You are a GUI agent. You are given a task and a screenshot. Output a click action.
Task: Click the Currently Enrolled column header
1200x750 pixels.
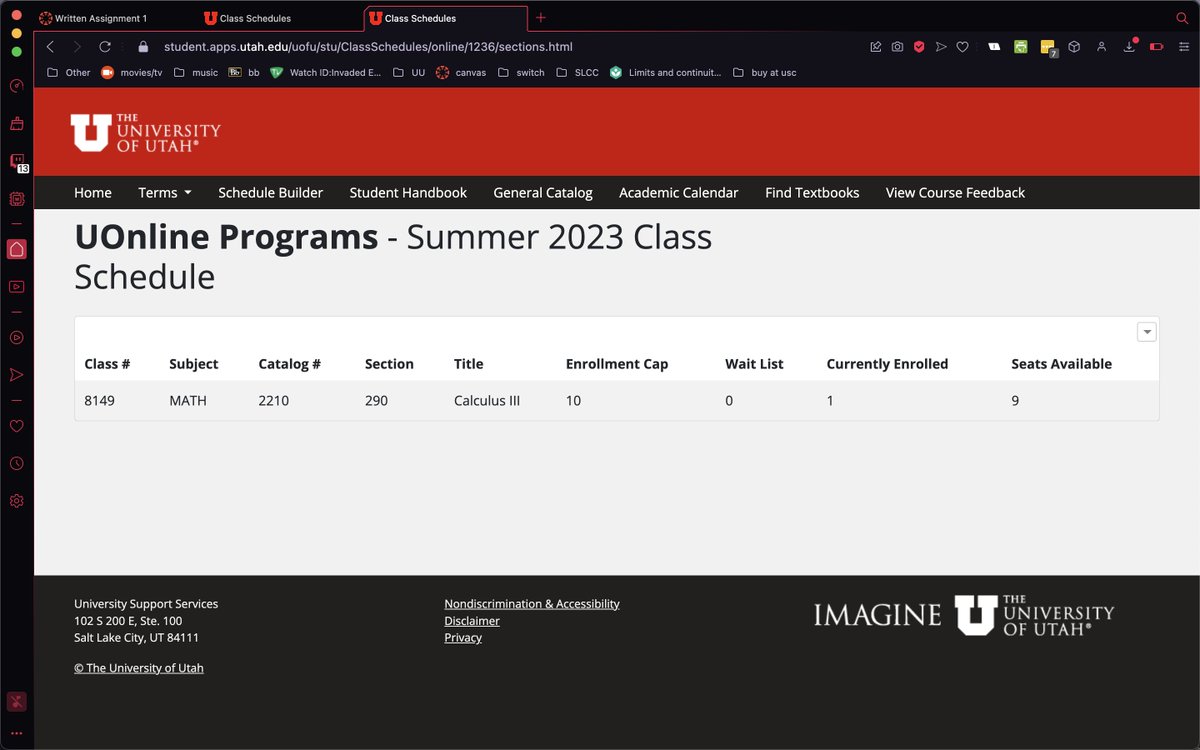point(887,364)
